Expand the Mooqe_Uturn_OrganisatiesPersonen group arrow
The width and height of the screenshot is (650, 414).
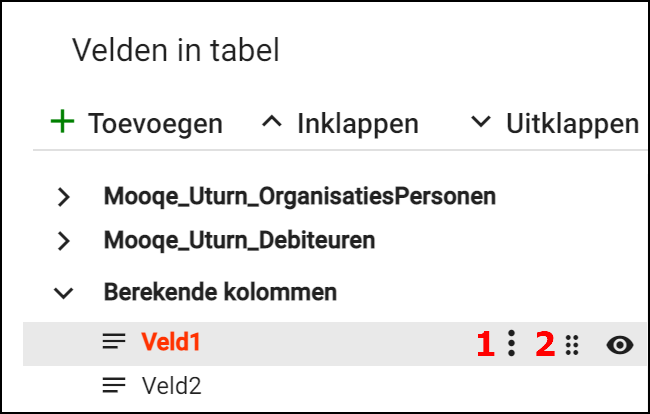click(65, 197)
